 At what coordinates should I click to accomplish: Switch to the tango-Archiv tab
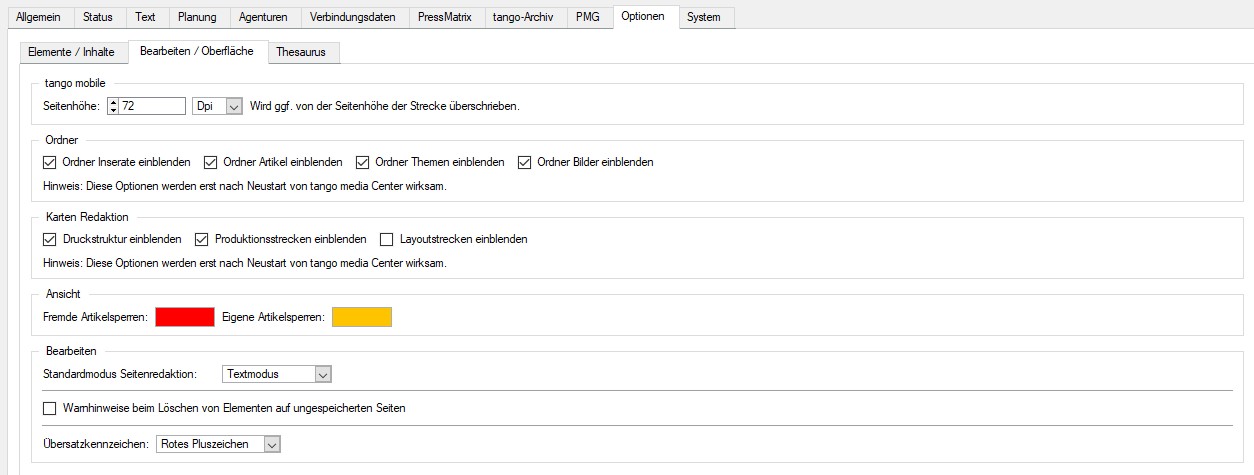(x=523, y=17)
